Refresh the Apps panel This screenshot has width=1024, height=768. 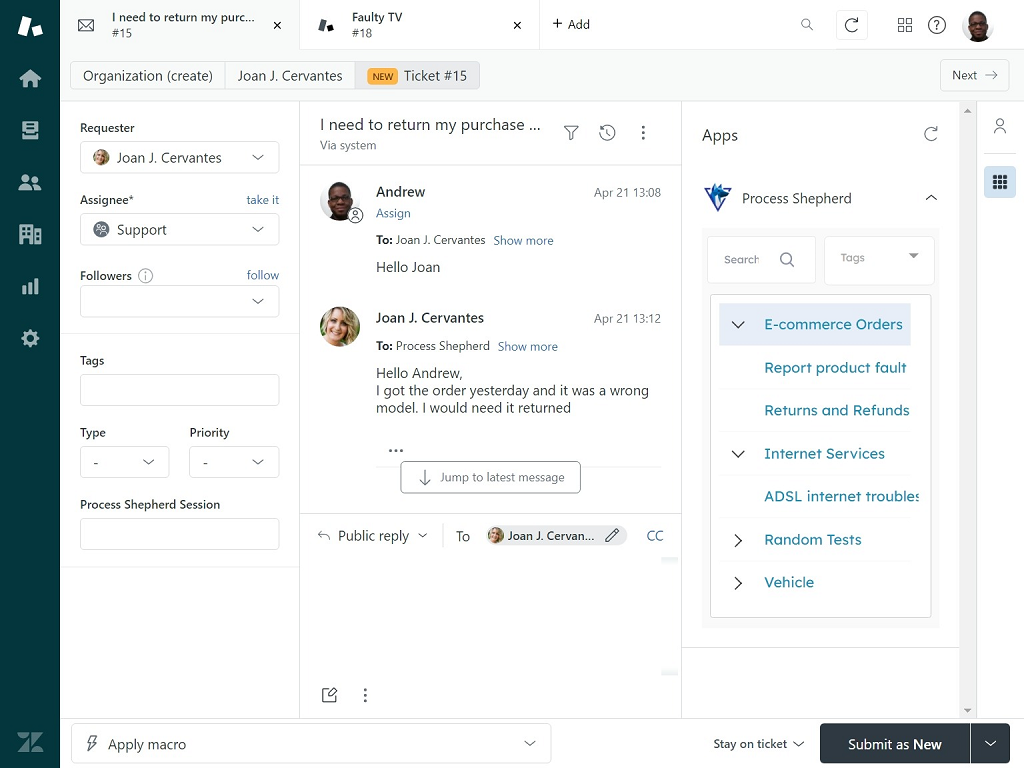click(931, 134)
